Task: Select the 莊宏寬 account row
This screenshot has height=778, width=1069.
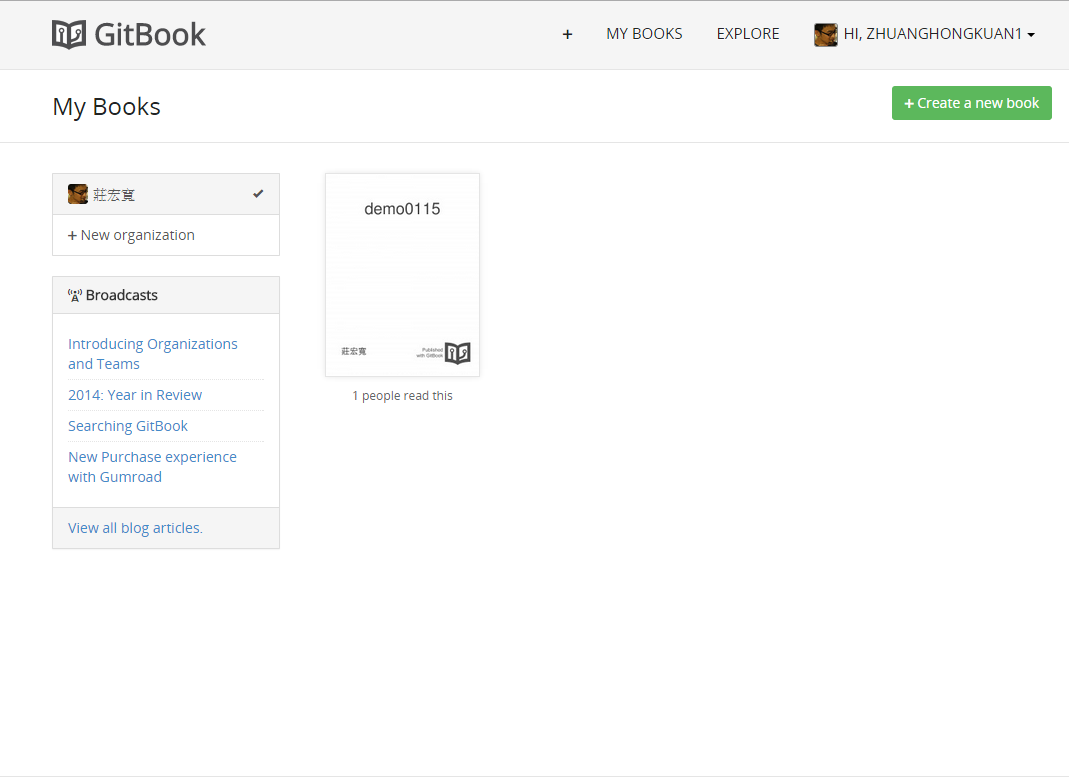Action: click(166, 194)
